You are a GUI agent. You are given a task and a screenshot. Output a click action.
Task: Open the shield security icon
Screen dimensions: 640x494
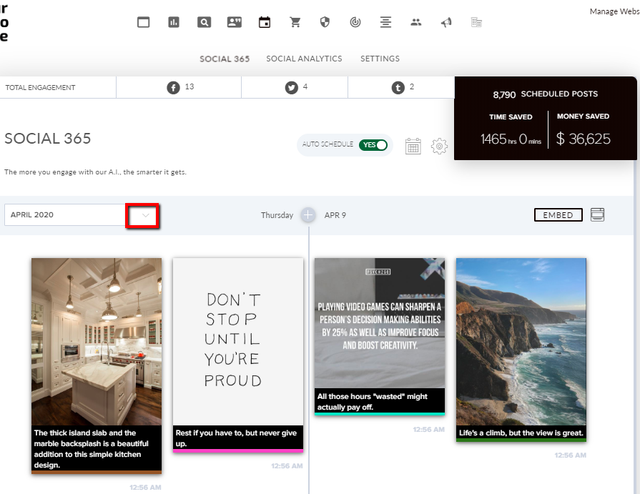click(x=325, y=22)
